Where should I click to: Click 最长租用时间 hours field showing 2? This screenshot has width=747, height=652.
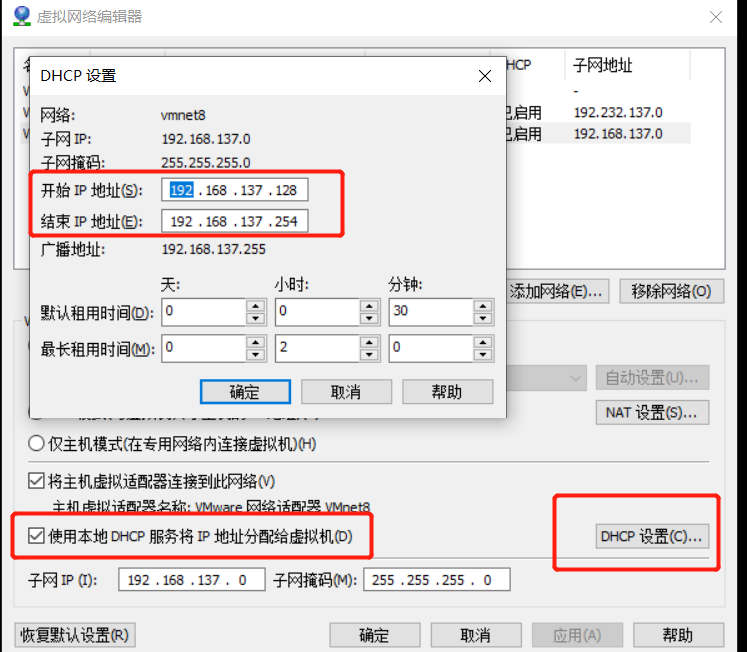coord(317,349)
